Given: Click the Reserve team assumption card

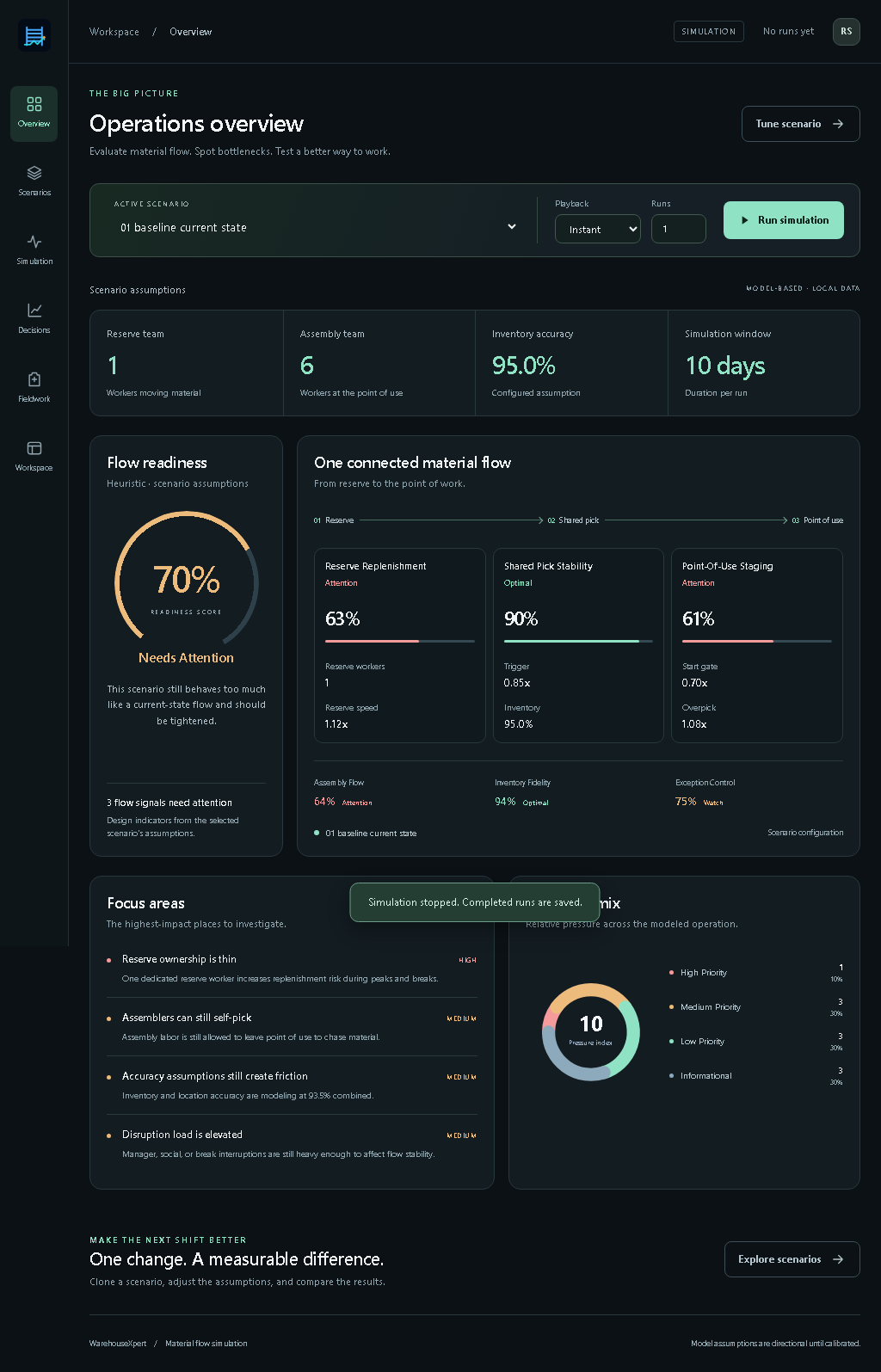Looking at the screenshot, I should pyautogui.click(x=187, y=363).
